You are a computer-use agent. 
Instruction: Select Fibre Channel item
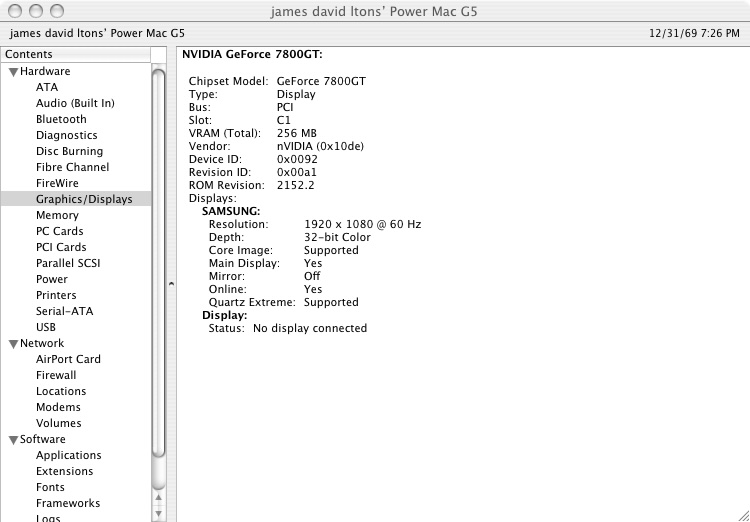pos(72,167)
